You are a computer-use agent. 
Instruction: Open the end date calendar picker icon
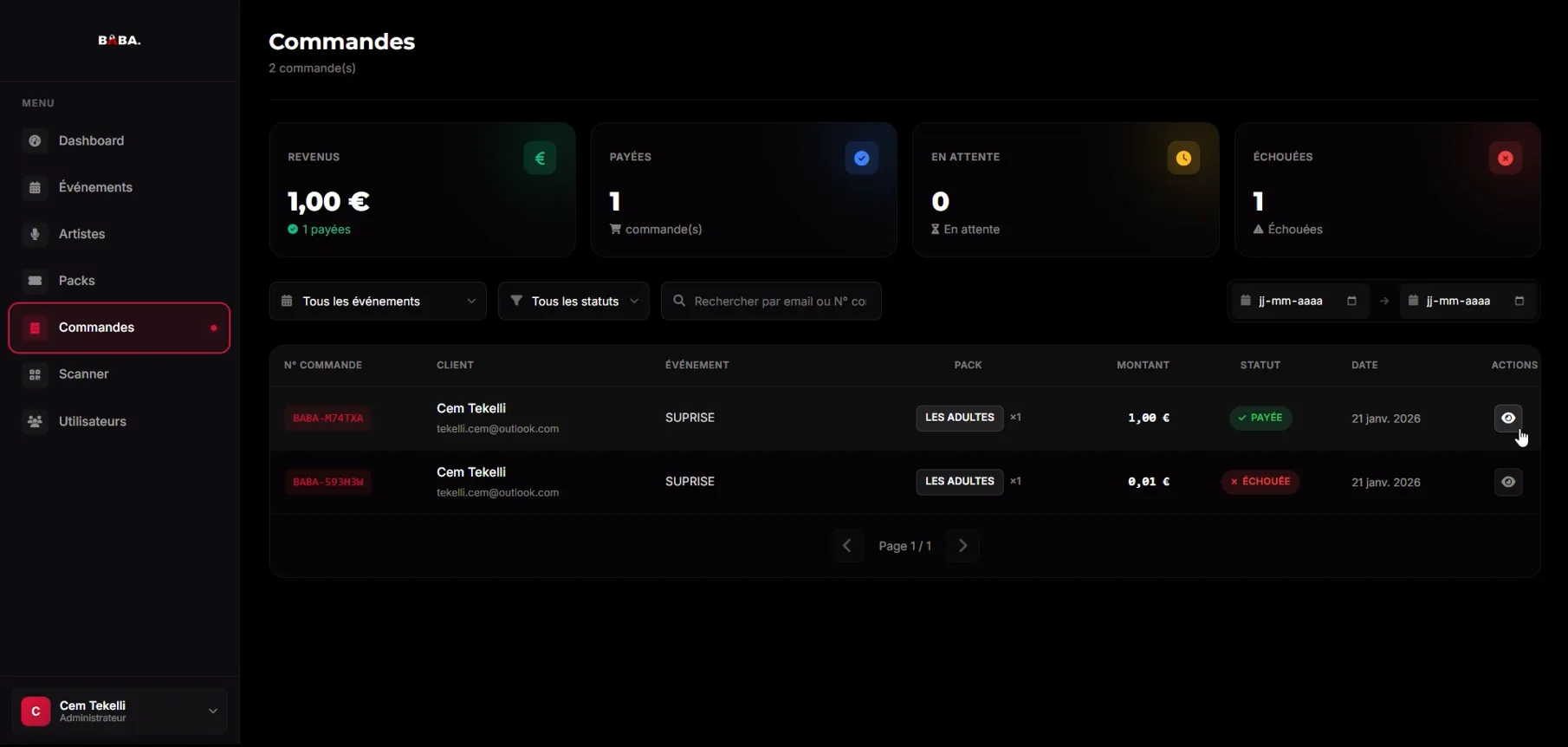(1519, 301)
